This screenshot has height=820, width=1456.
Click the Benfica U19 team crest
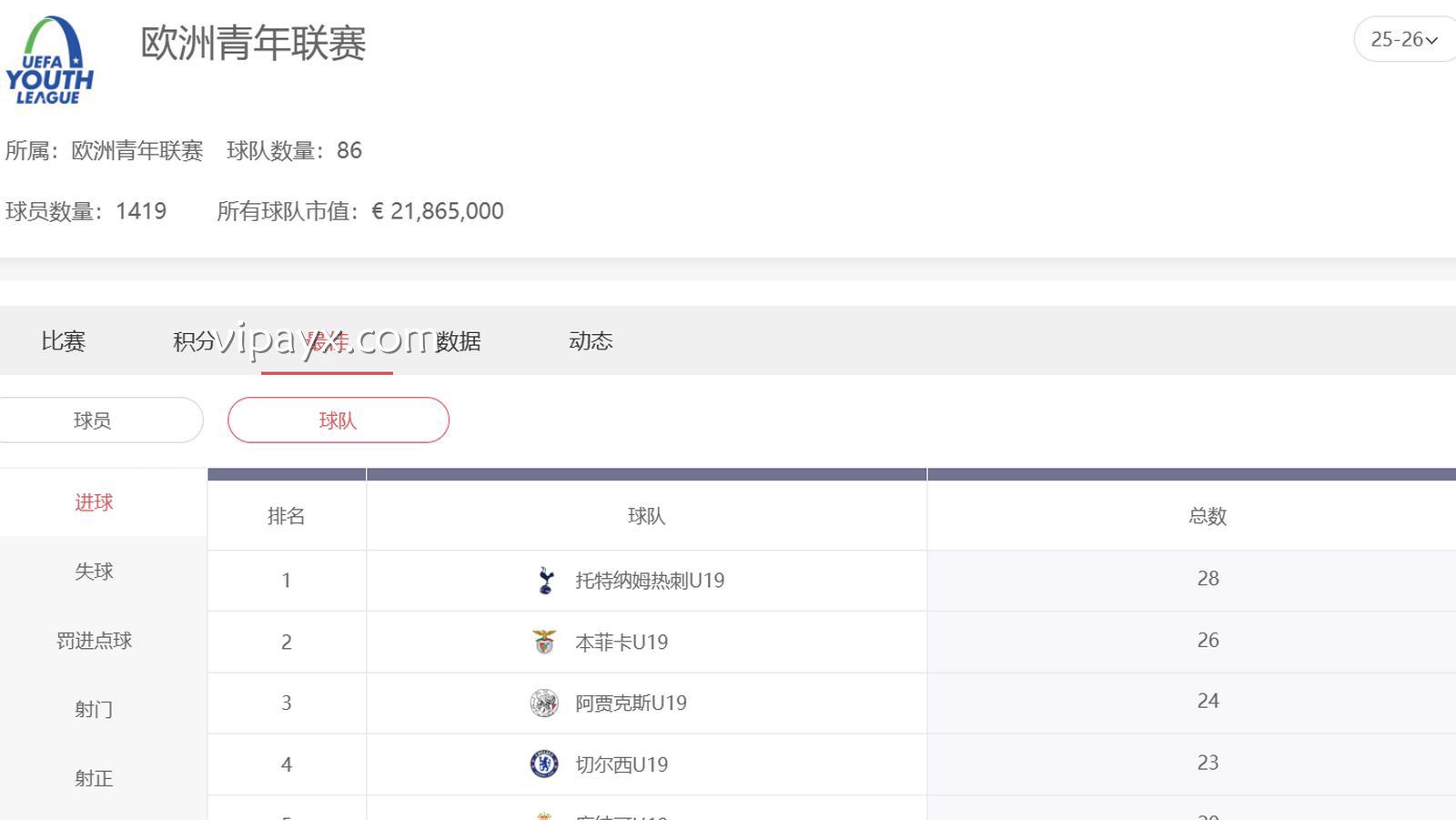click(x=543, y=641)
